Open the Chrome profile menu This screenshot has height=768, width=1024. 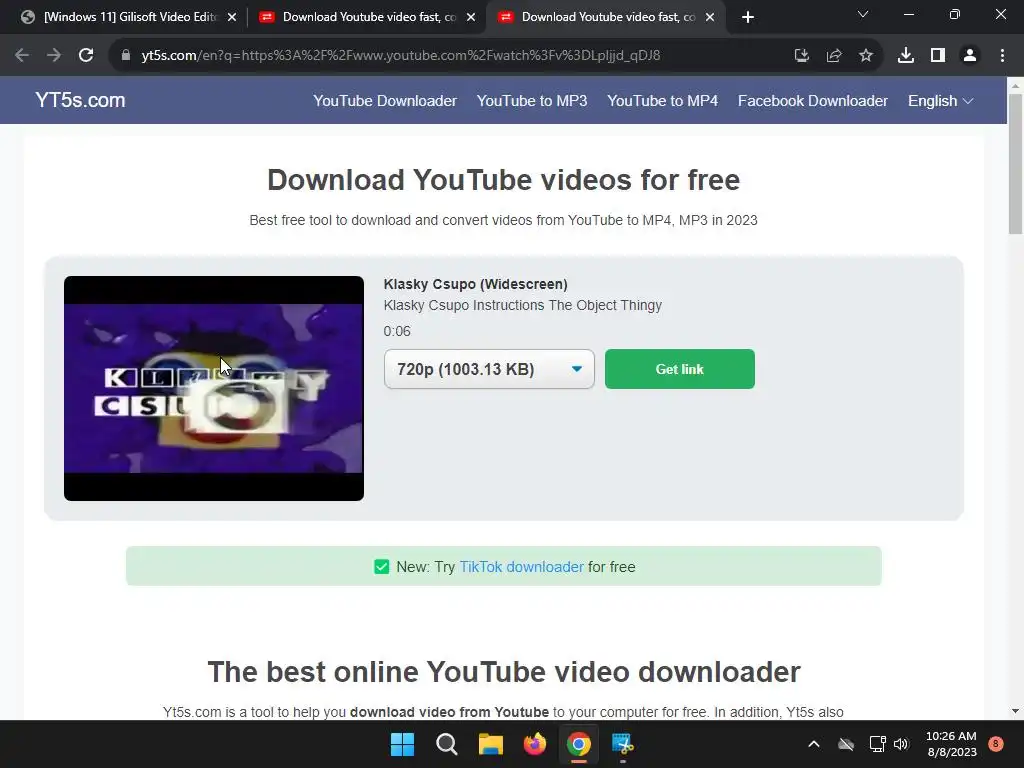point(970,56)
